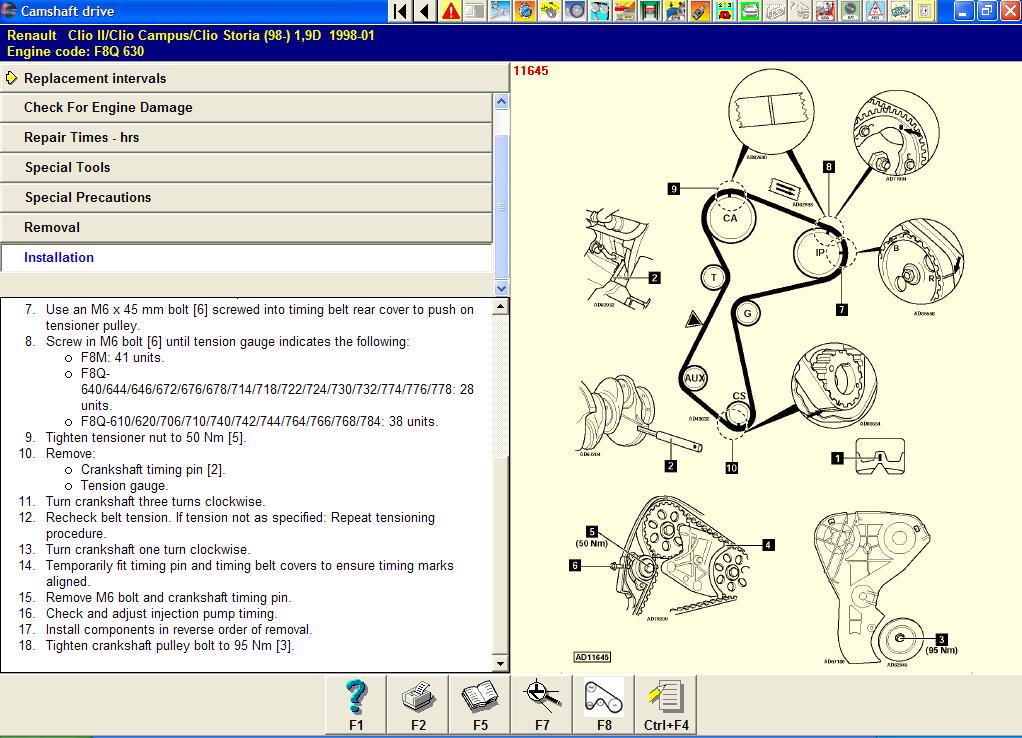The height and width of the screenshot is (738, 1022).
Task: Open the Ctrl+F4 notes button
Action: tap(665, 705)
